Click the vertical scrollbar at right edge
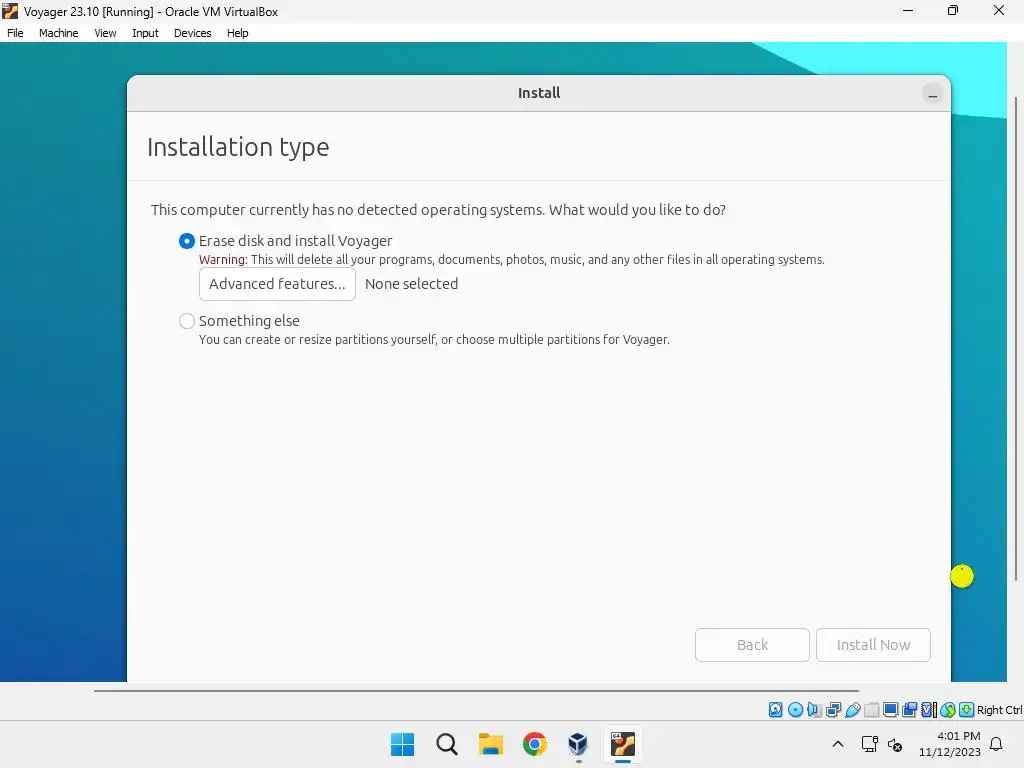Image resolution: width=1024 pixels, height=768 pixels. [1016, 338]
